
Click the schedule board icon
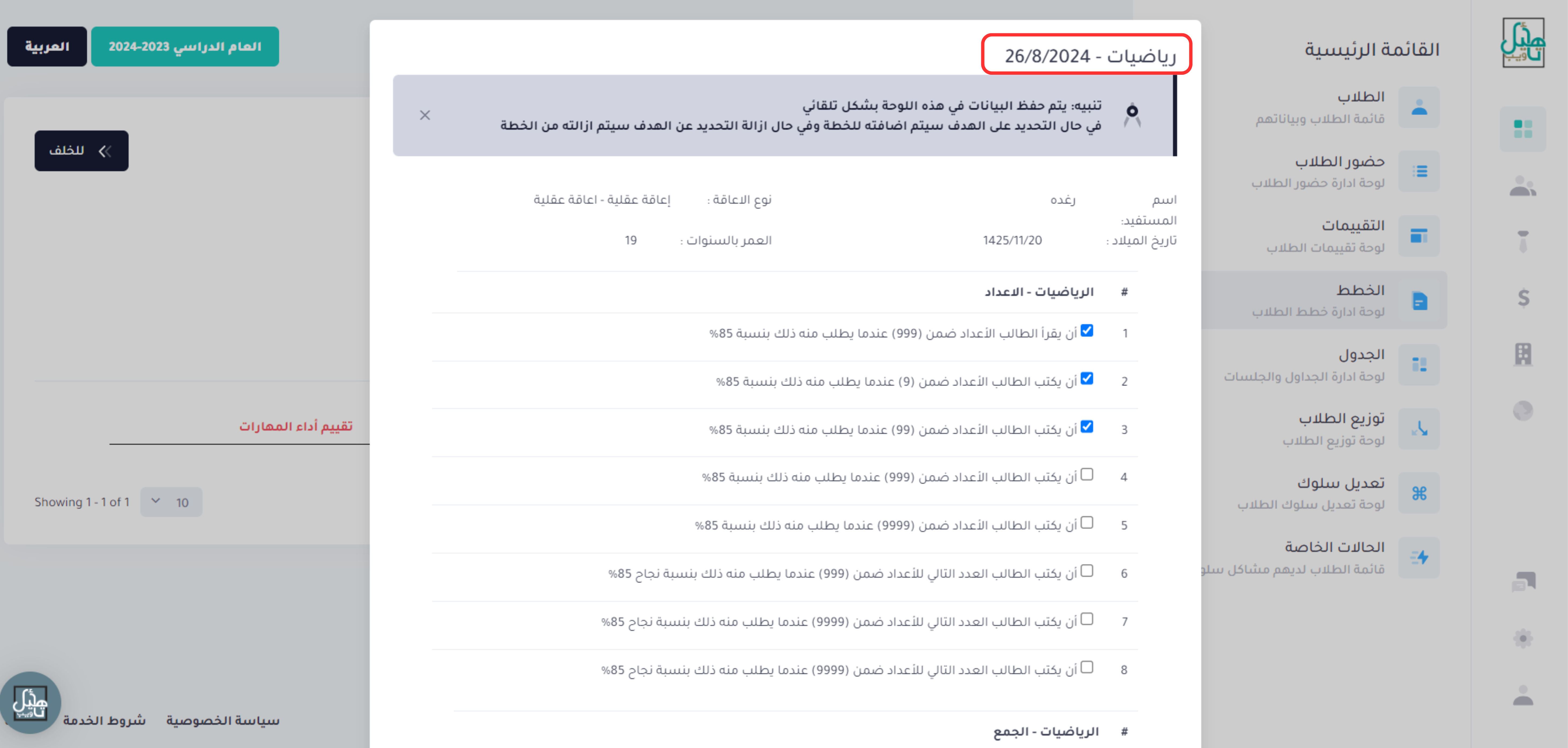[1419, 364]
